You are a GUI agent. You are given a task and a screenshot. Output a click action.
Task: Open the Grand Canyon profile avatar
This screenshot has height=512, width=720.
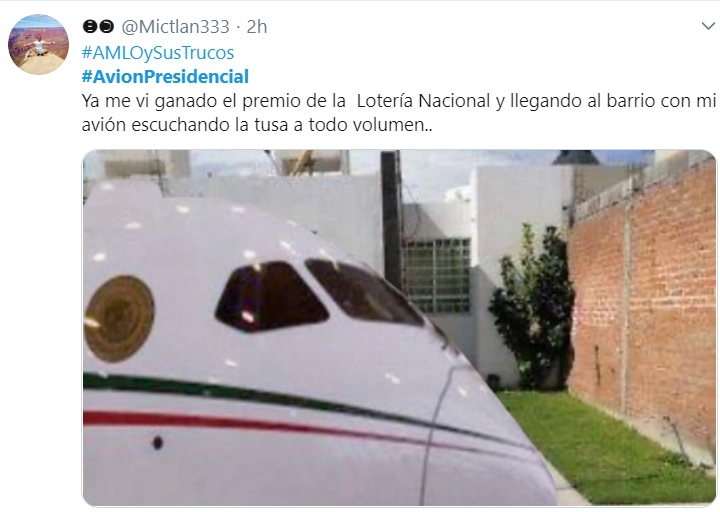coord(39,45)
